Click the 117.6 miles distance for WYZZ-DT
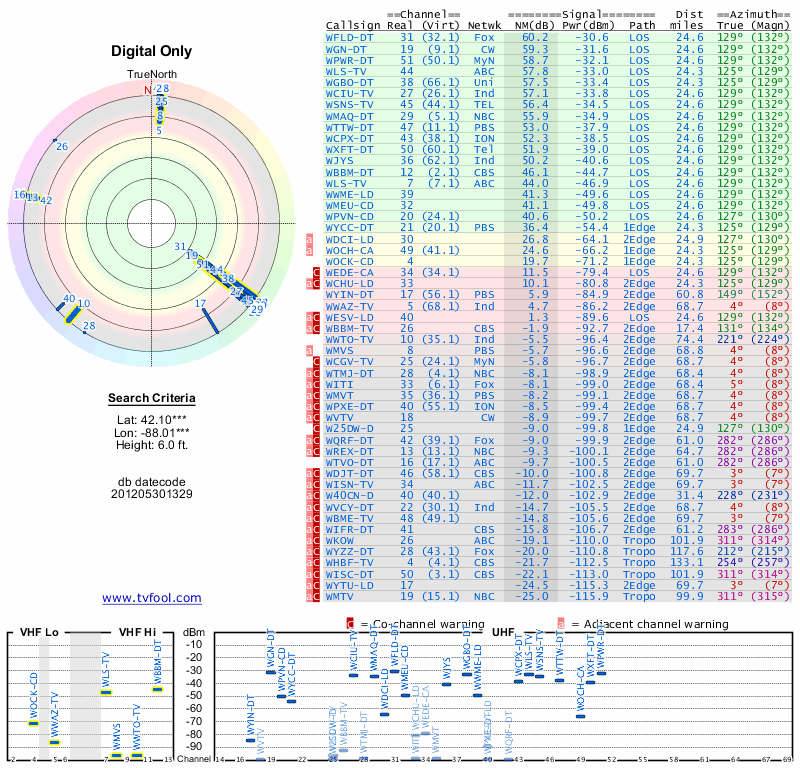800x768 pixels. click(x=686, y=552)
